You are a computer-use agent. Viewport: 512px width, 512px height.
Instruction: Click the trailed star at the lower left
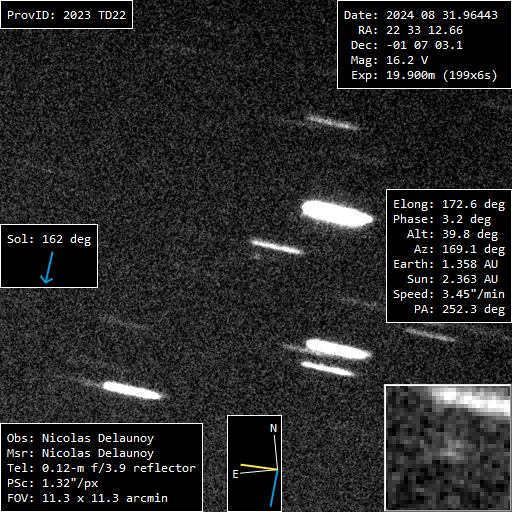tap(132, 391)
